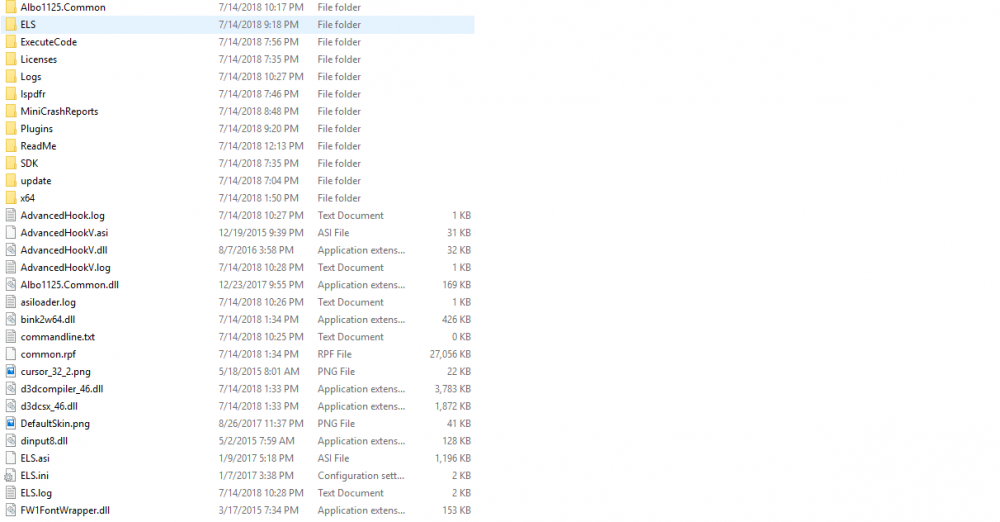
Task: Select the common.rpf file name
Action: coord(48,354)
